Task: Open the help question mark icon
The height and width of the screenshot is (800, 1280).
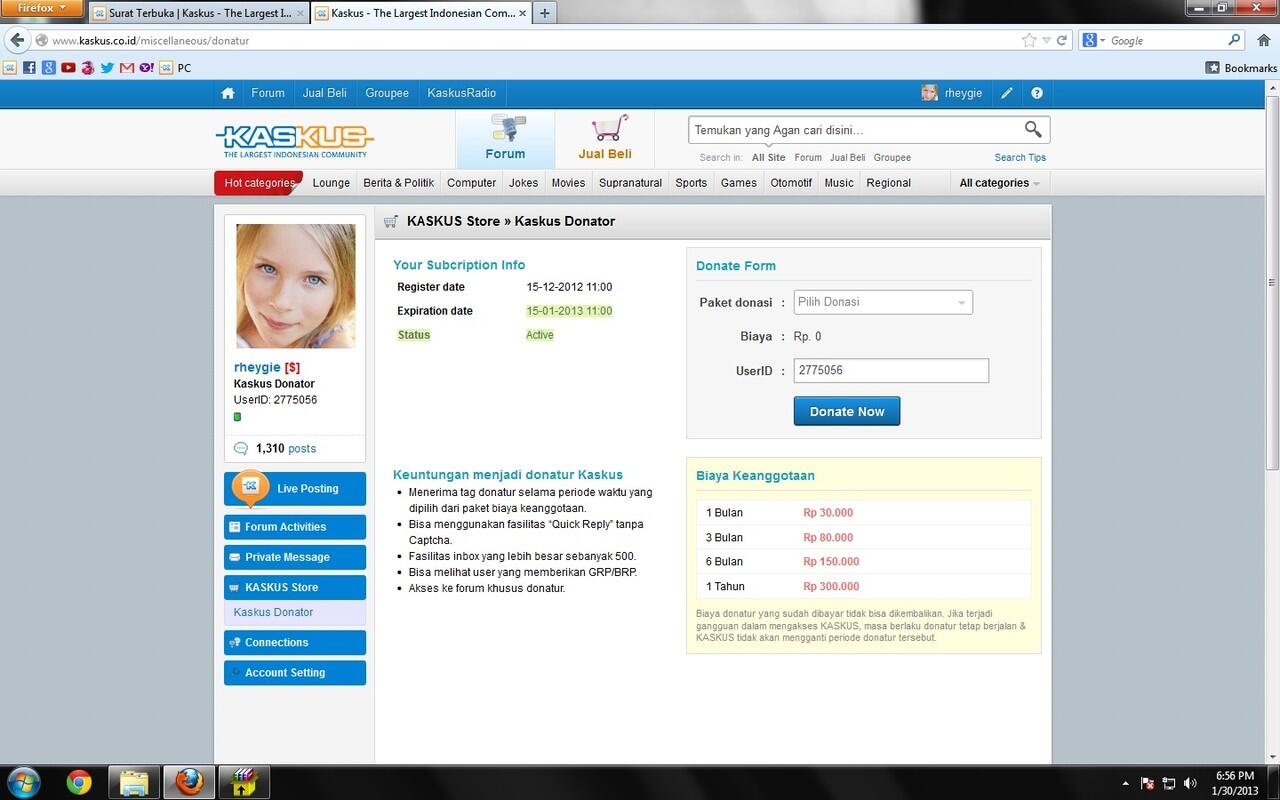Action: (1037, 93)
